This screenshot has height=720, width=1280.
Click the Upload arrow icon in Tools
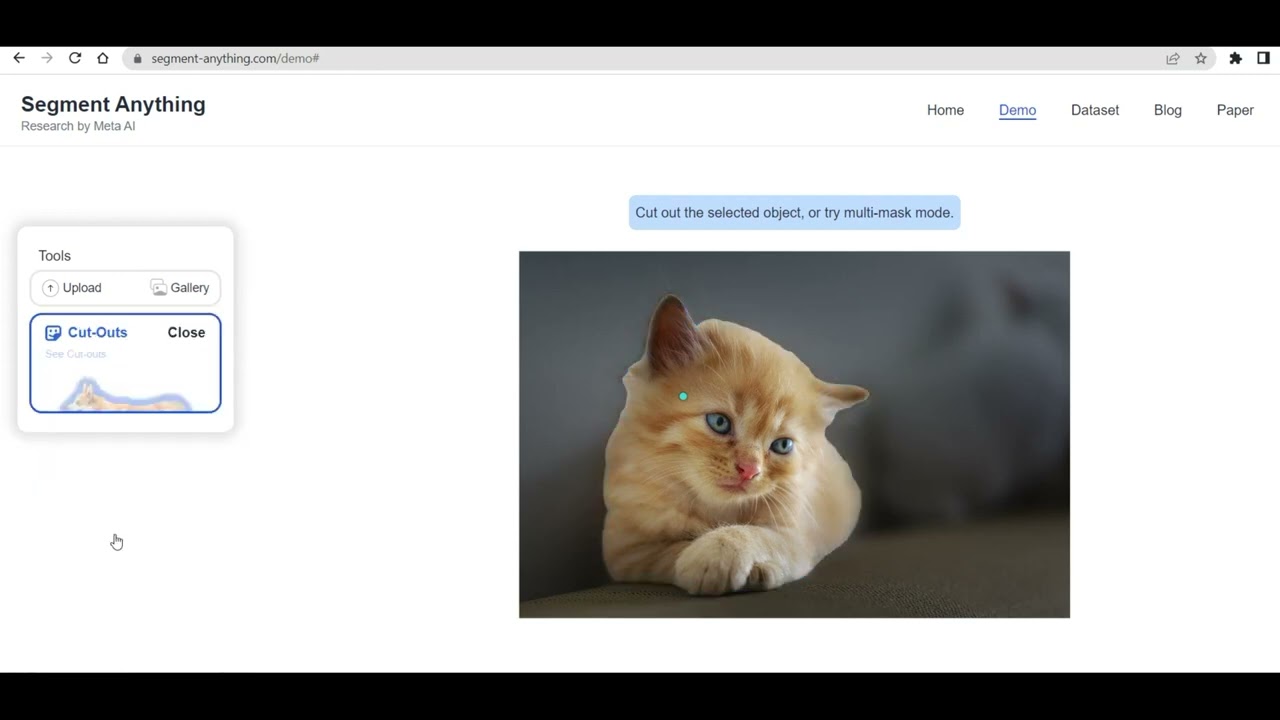pyautogui.click(x=50, y=288)
